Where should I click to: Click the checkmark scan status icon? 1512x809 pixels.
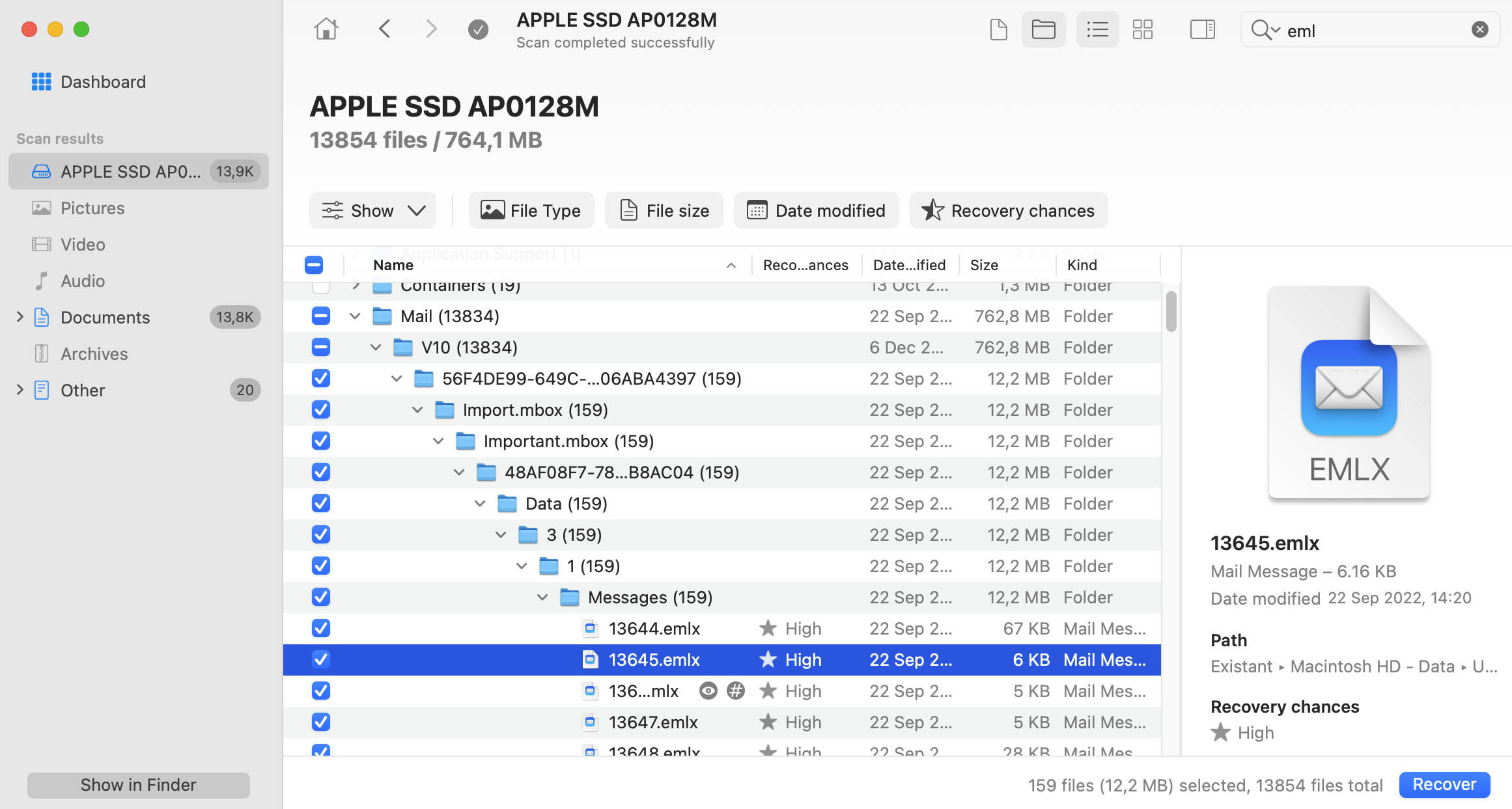pos(478,28)
